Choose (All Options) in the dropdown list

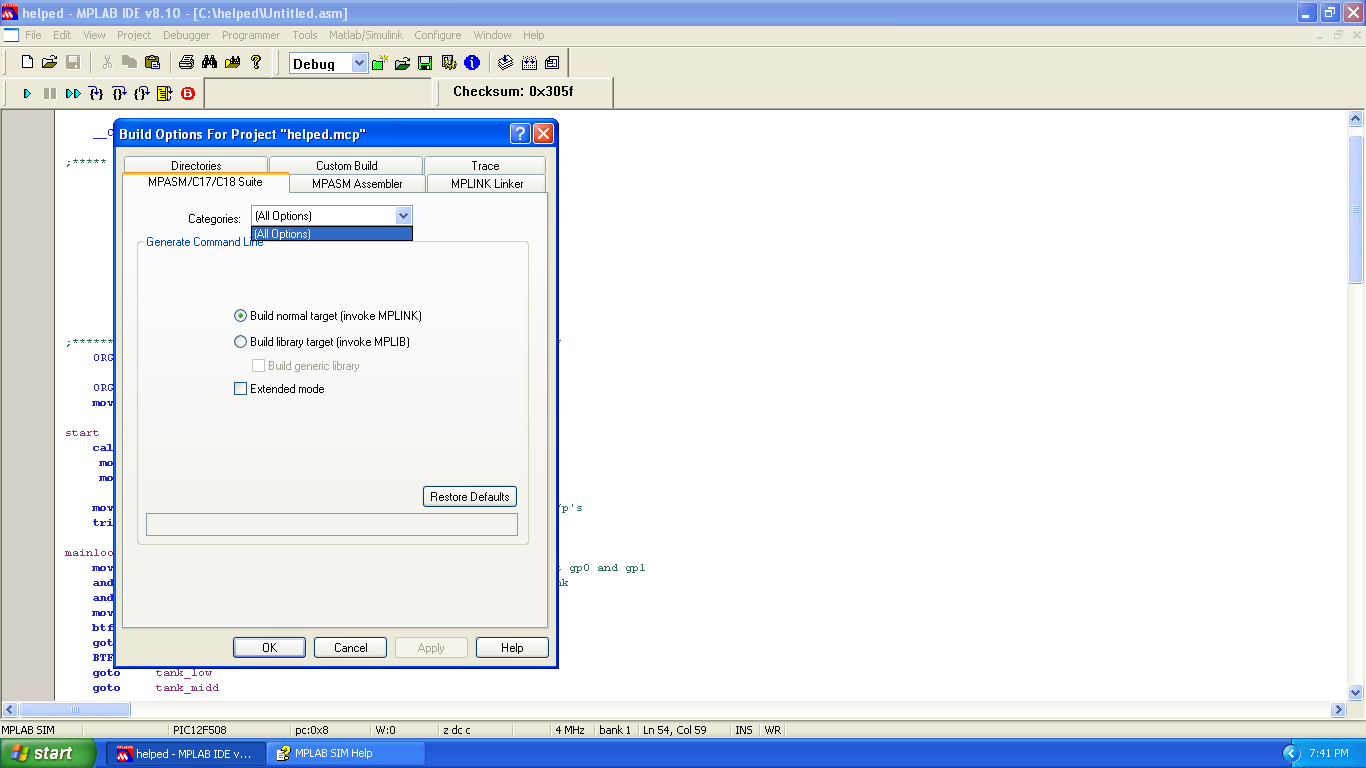click(332, 234)
